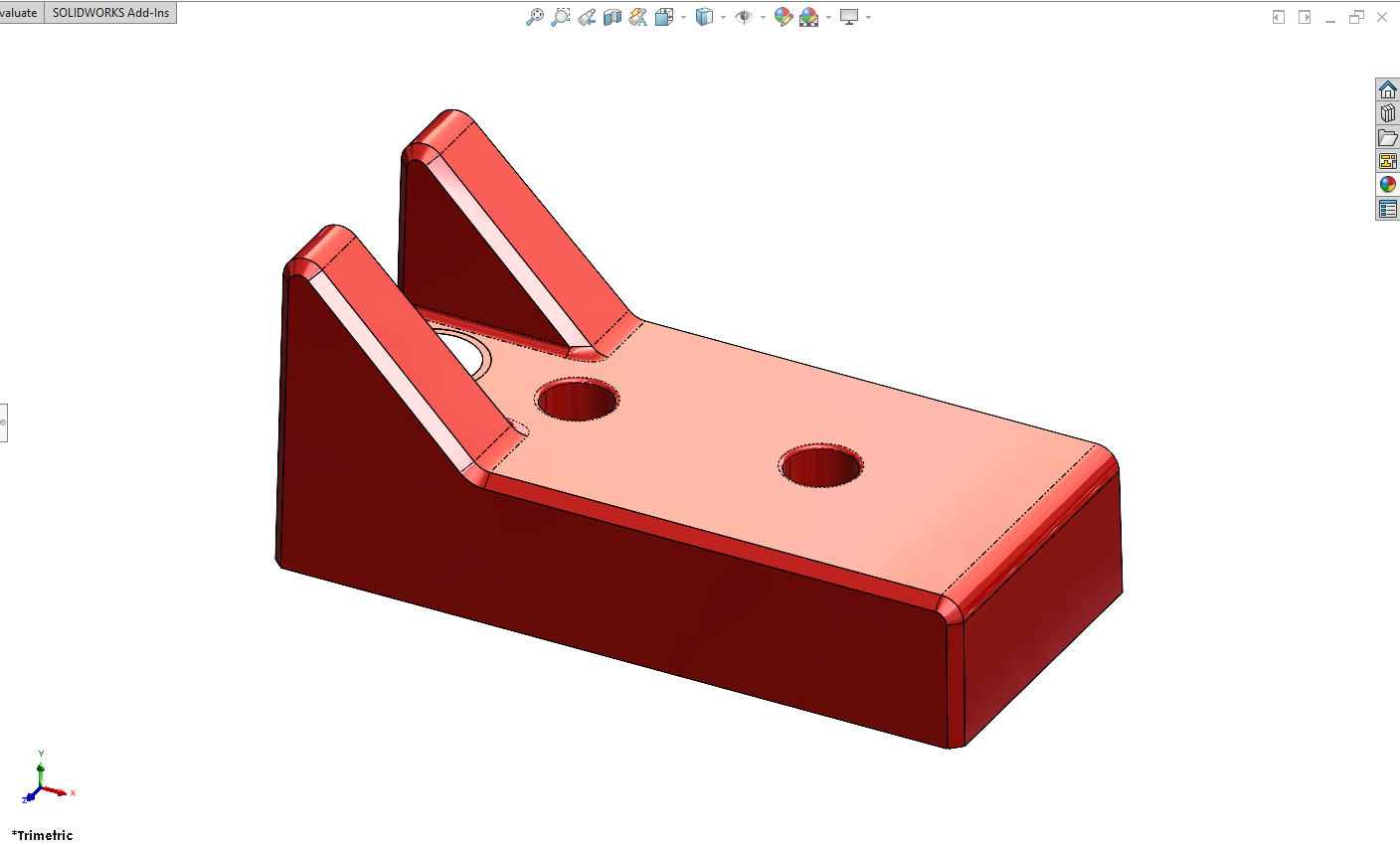This screenshot has width=1400, height=845.
Task: Open the Edit Appearance tool
Action: pos(784,17)
